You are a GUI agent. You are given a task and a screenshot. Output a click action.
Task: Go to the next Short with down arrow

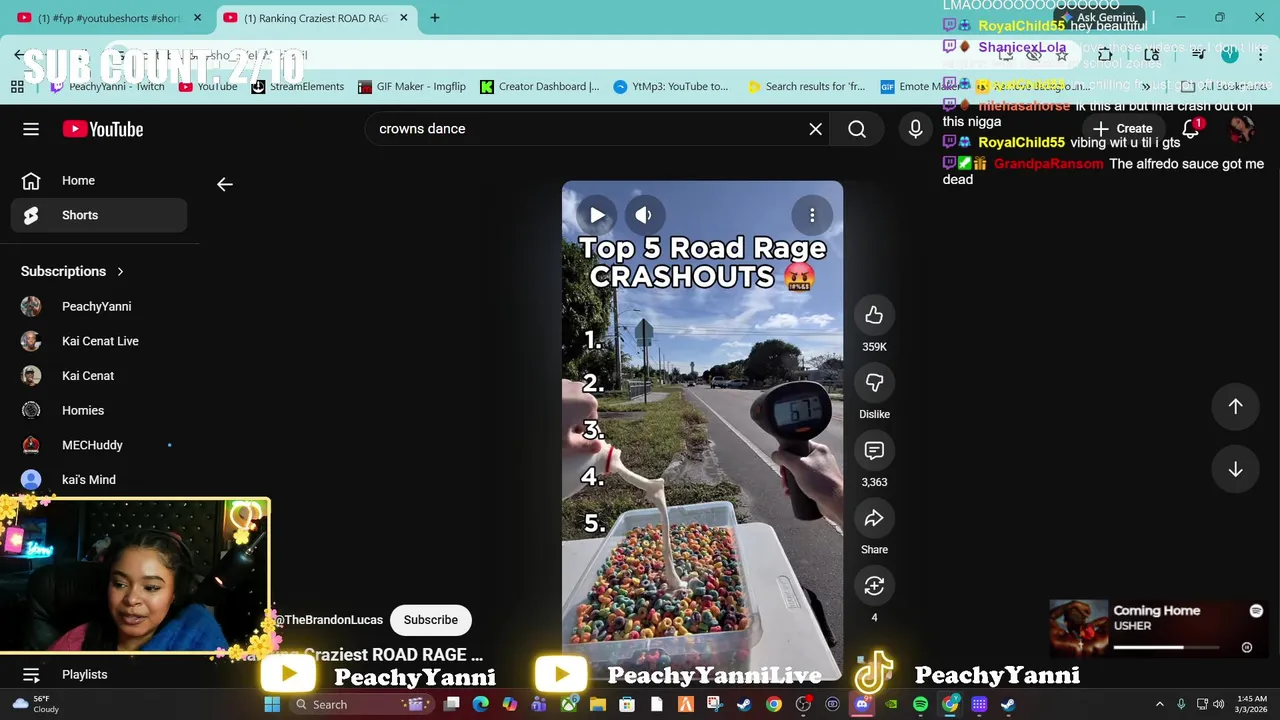click(x=1236, y=470)
